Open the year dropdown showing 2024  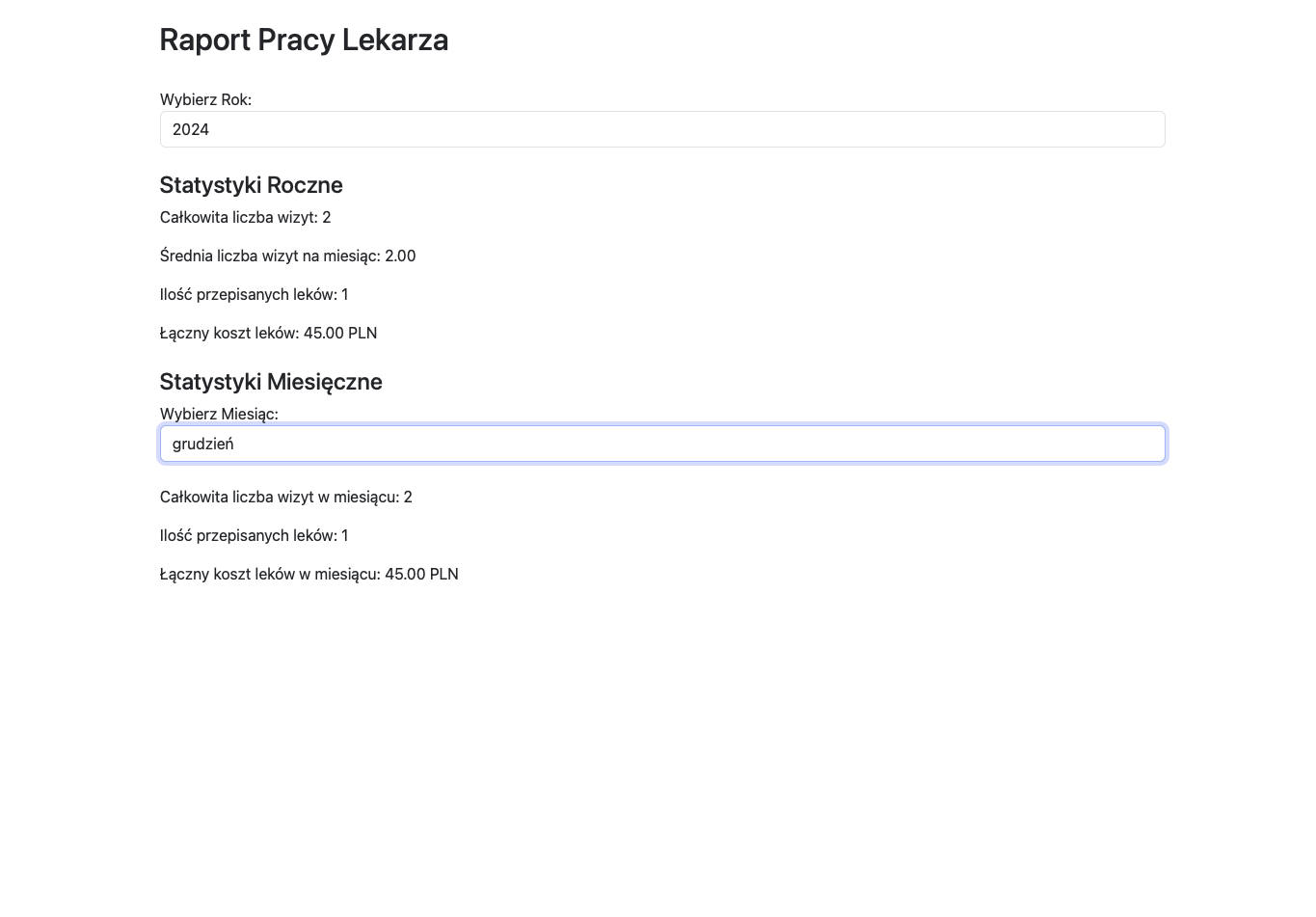tap(662, 129)
